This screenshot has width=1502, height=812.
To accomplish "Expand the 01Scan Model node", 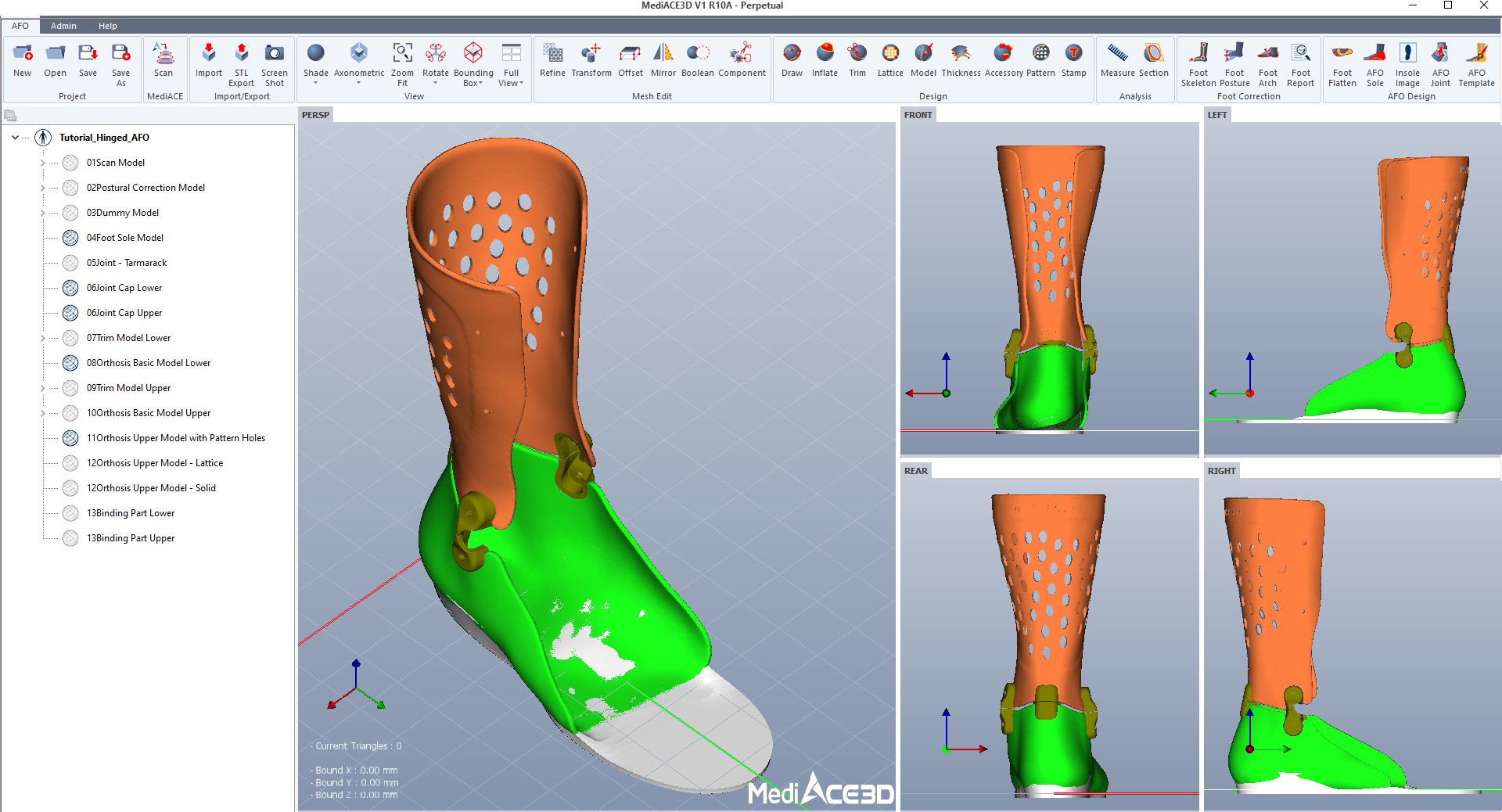I will (x=42, y=163).
